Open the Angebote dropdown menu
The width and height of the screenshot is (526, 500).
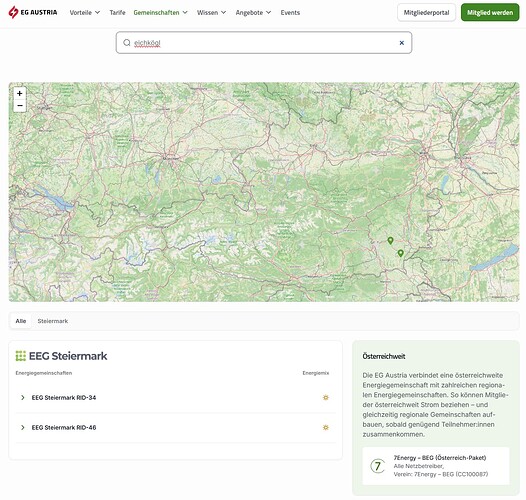pyautogui.click(x=253, y=12)
